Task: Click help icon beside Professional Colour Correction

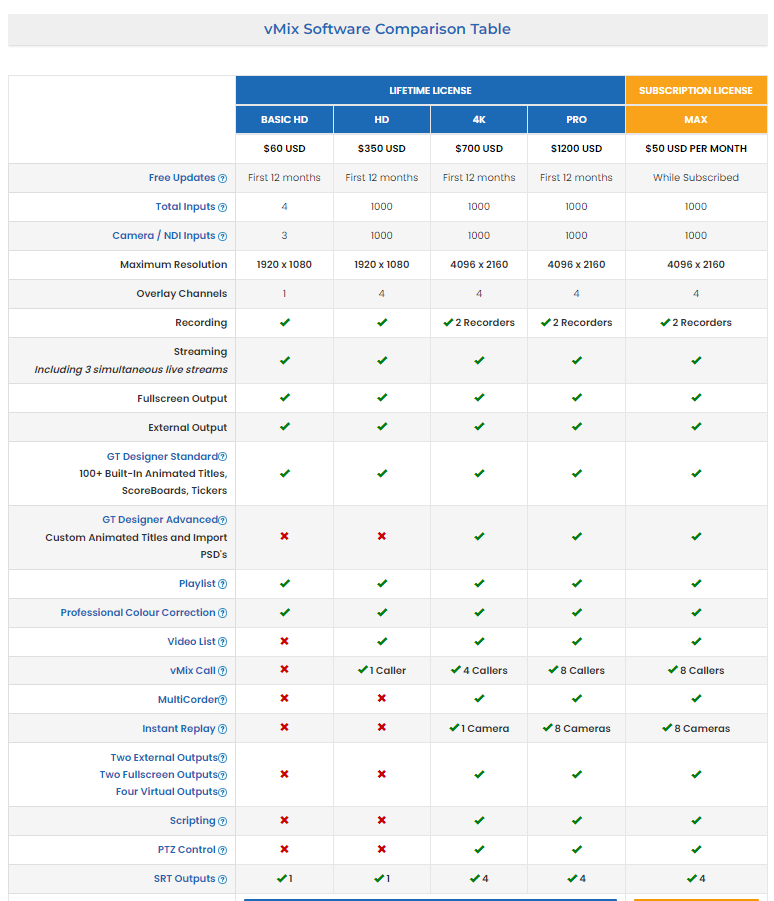Action: [x=222, y=613]
